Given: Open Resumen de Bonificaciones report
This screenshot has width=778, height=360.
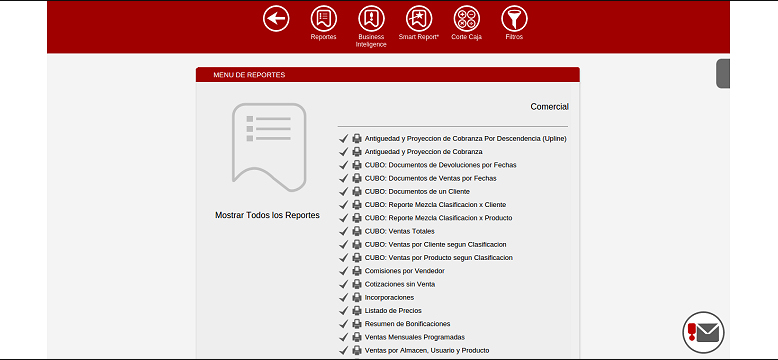Looking at the screenshot, I should coord(407,324).
